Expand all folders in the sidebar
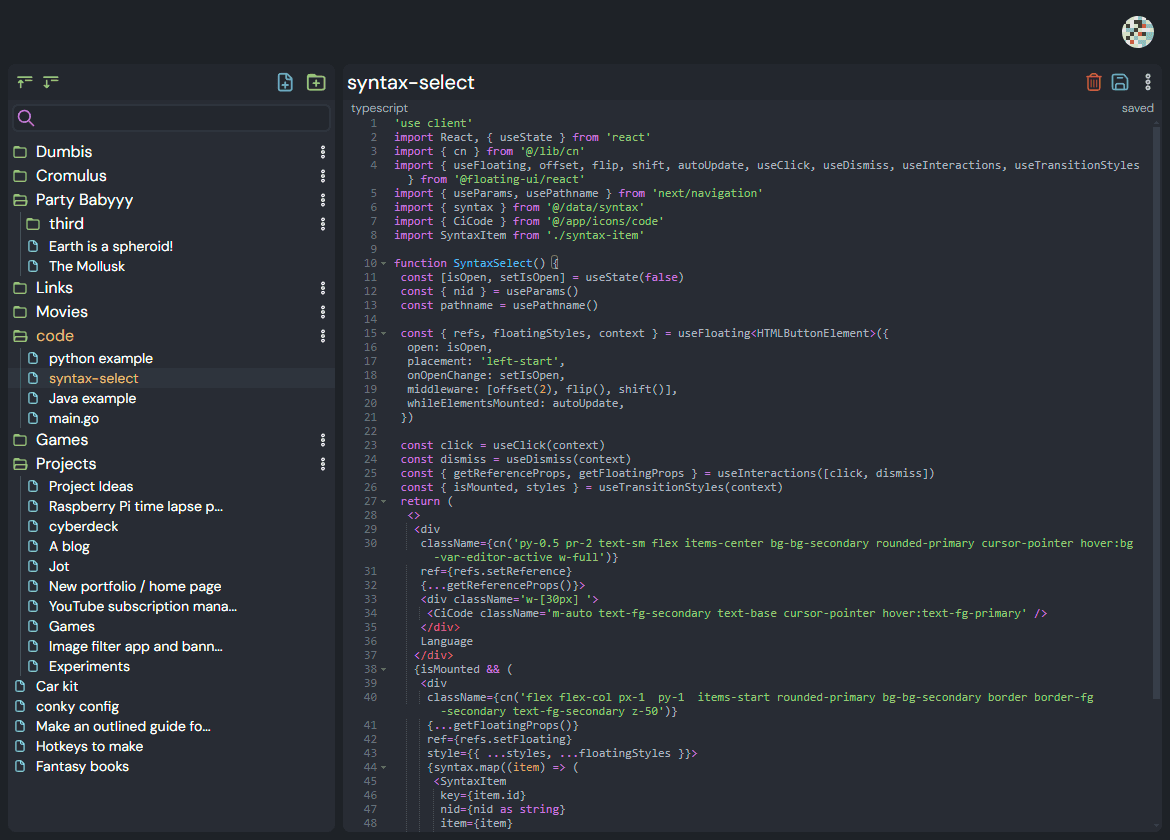This screenshot has width=1170, height=840. (50, 82)
